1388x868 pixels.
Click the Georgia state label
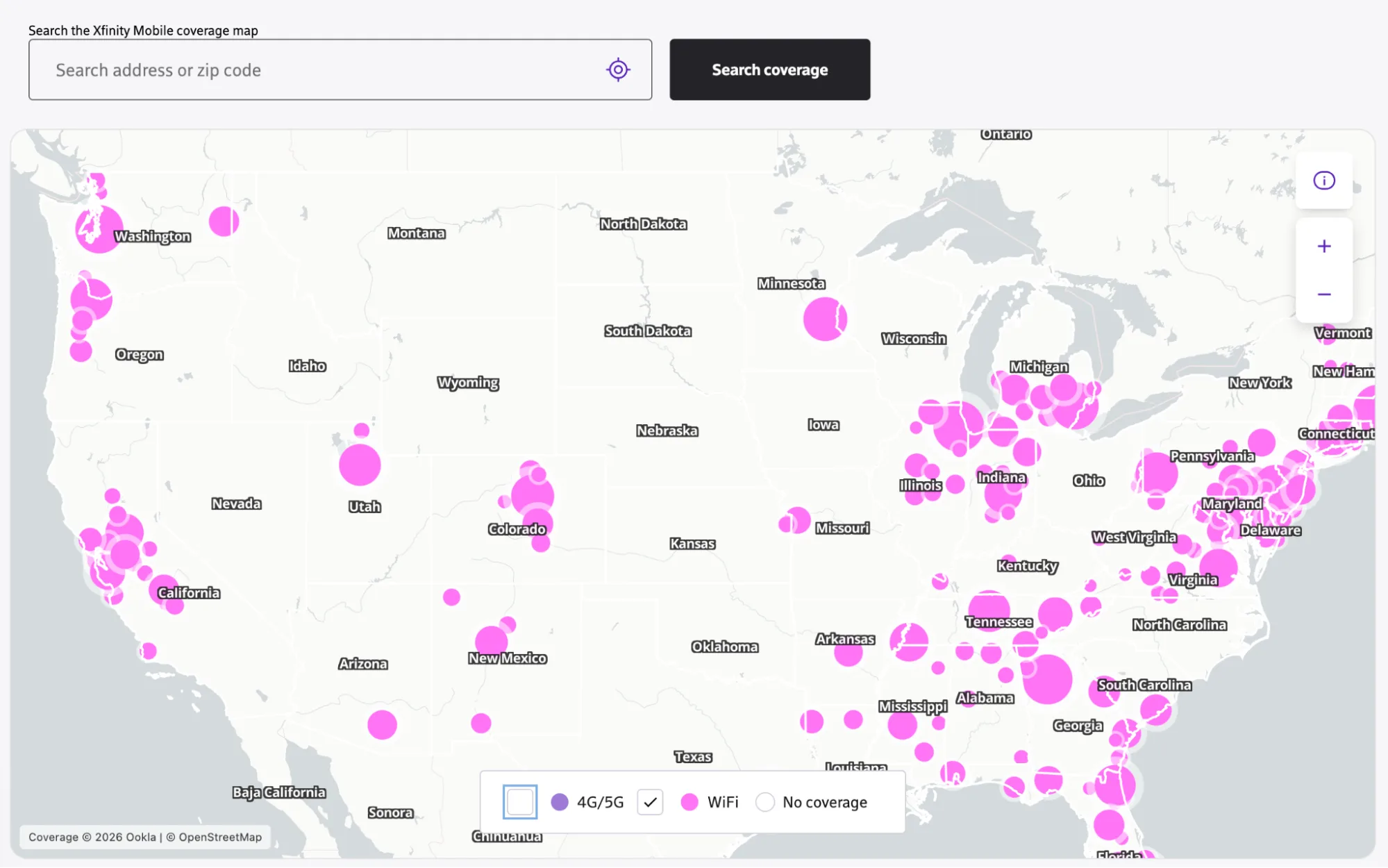1078,726
